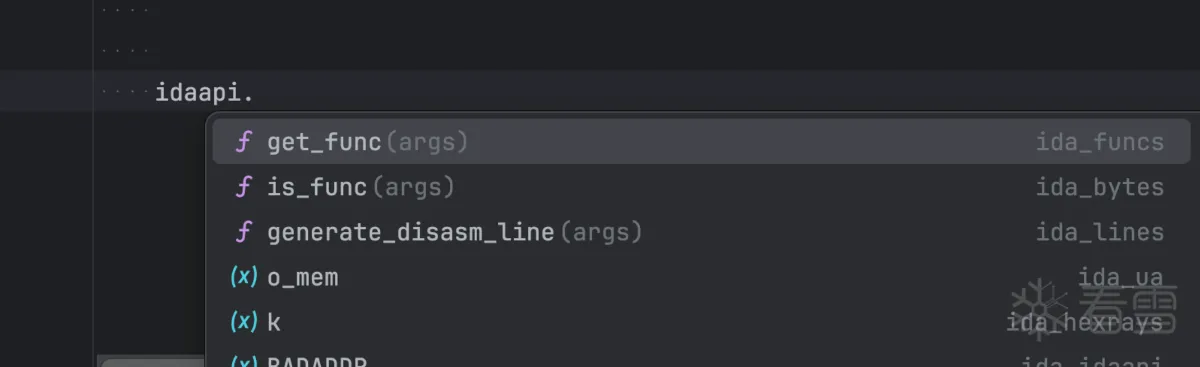Click the ida_hexrays module label
1200x367 pixels.
(1085, 322)
